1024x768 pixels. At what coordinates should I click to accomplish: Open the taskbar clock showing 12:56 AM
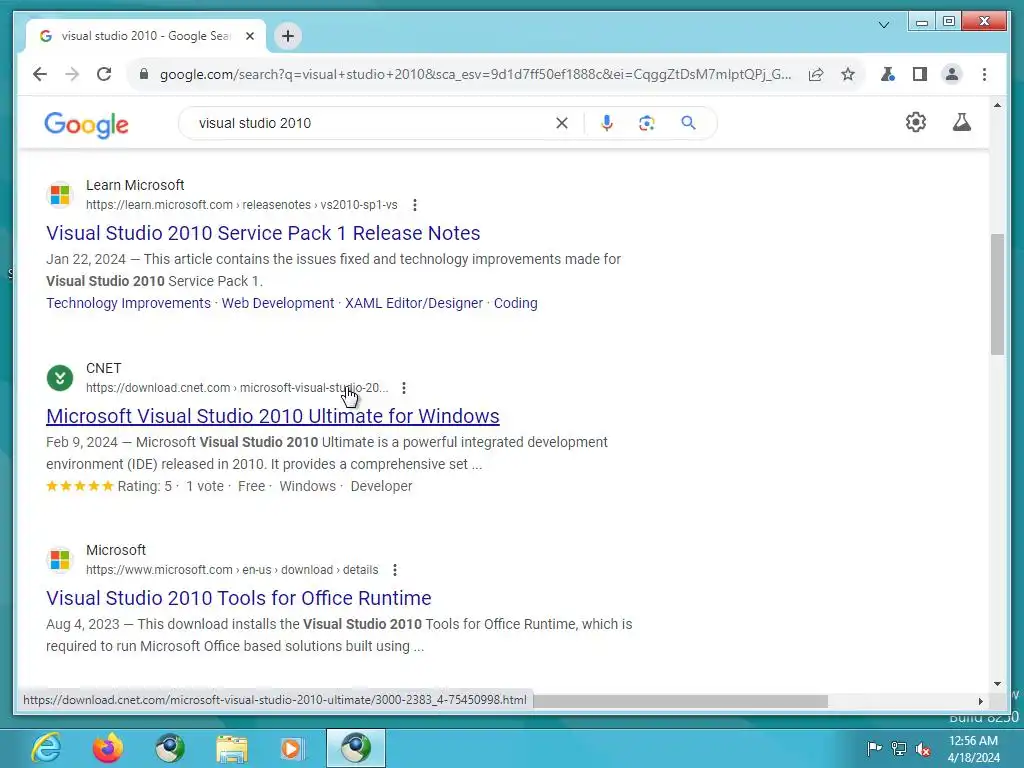coord(973,749)
